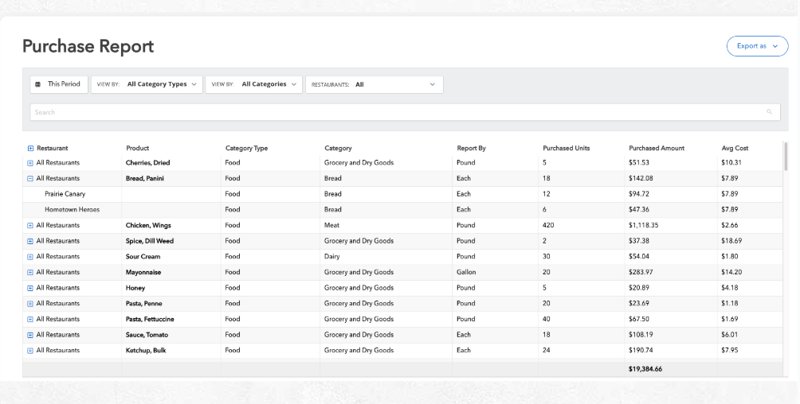Sort by Purchased Amount column header
Screen dimensions: 800x404
pyautogui.click(x=656, y=148)
